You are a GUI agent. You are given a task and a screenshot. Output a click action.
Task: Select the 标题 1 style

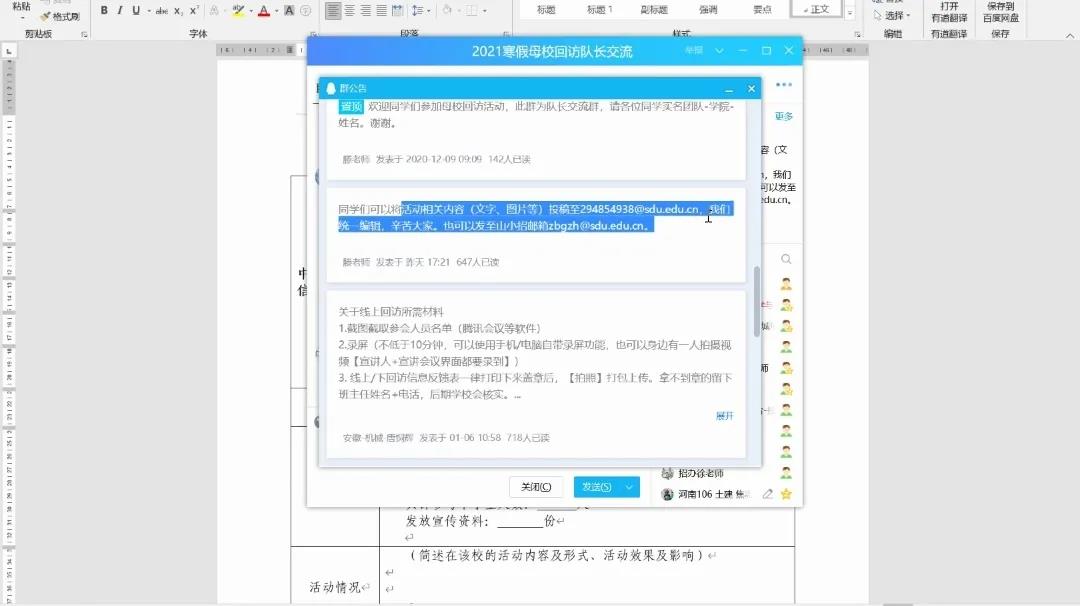tap(600, 10)
